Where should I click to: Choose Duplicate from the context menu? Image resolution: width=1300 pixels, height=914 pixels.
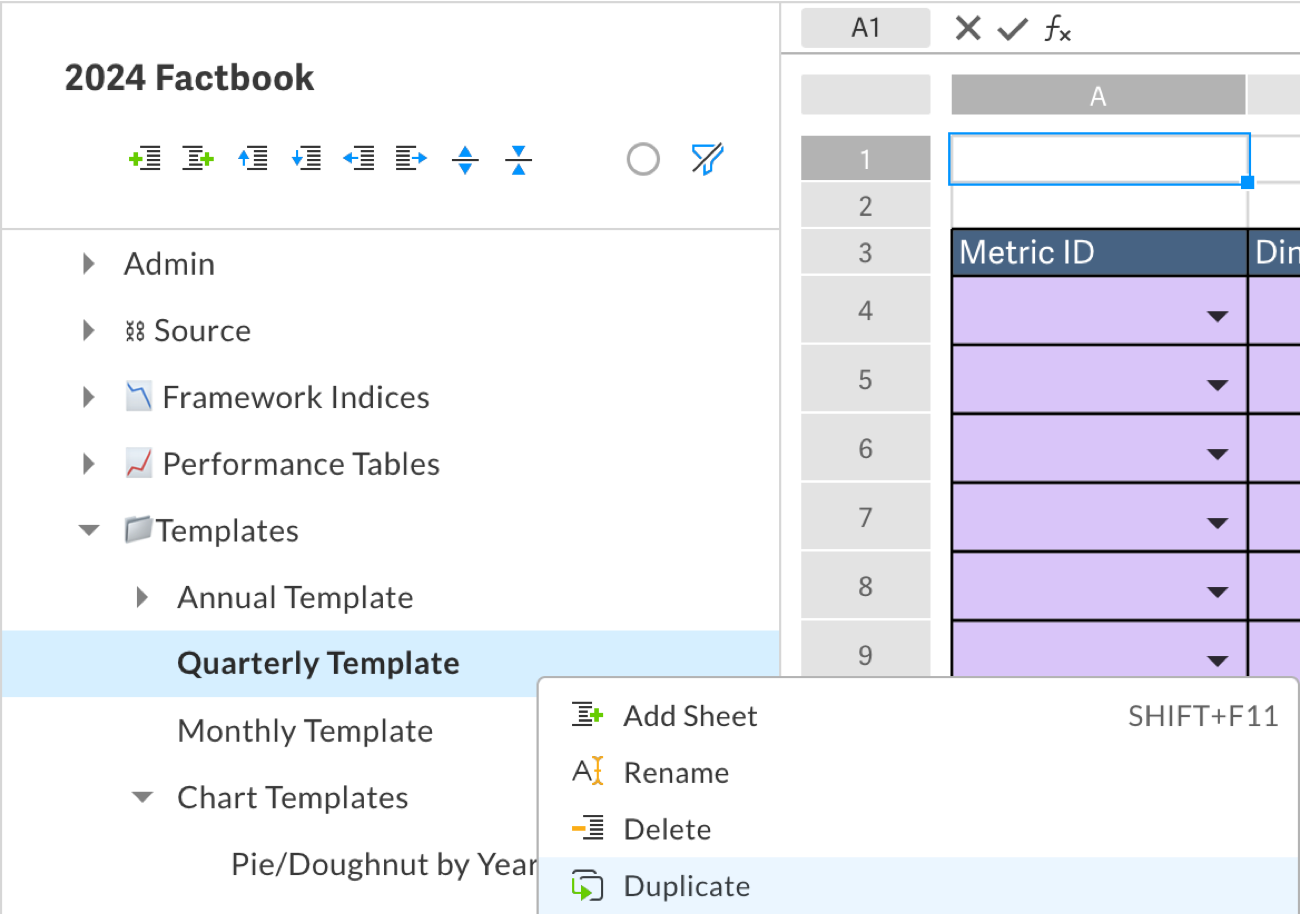pyautogui.click(x=686, y=886)
